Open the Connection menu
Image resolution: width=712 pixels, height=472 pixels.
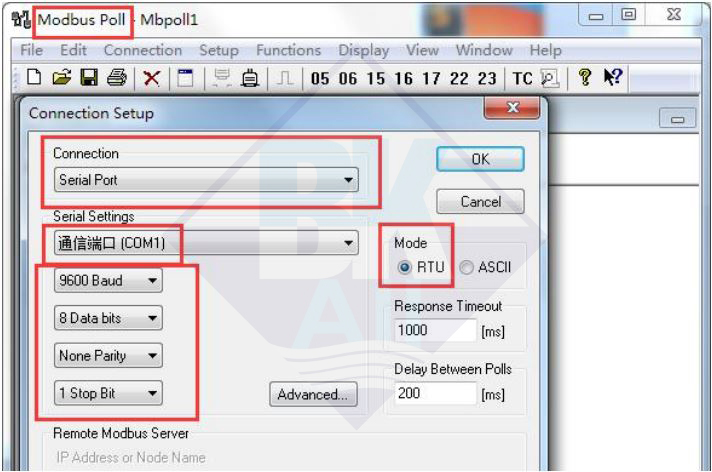pyautogui.click(x=143, y=50)
